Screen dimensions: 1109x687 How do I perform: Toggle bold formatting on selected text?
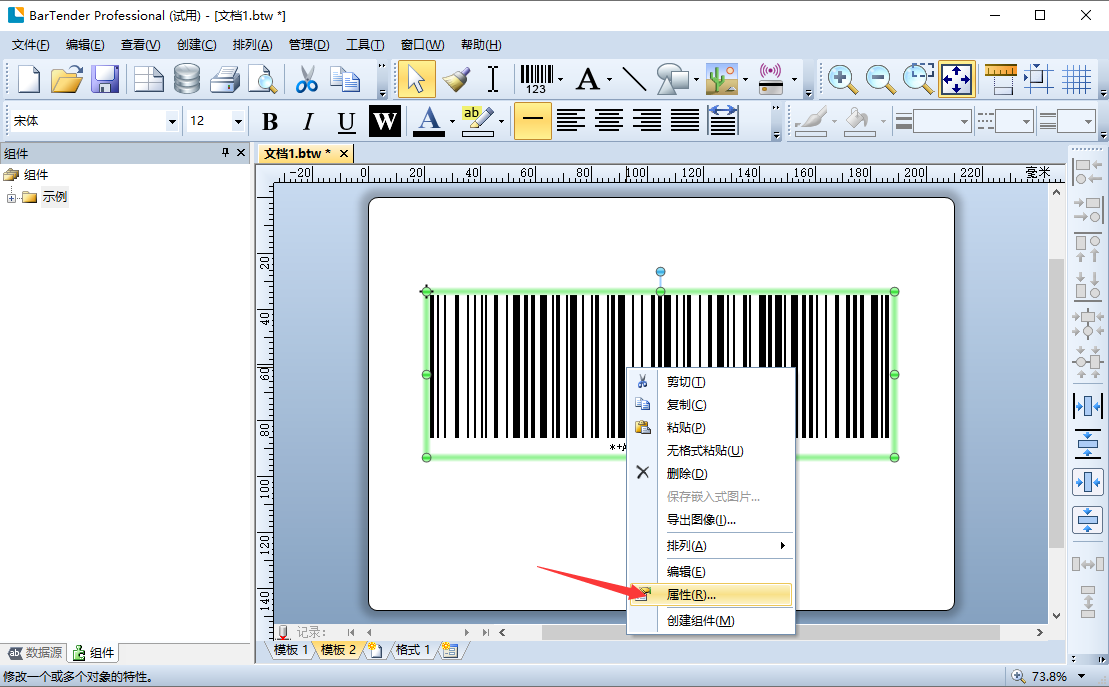270,120
